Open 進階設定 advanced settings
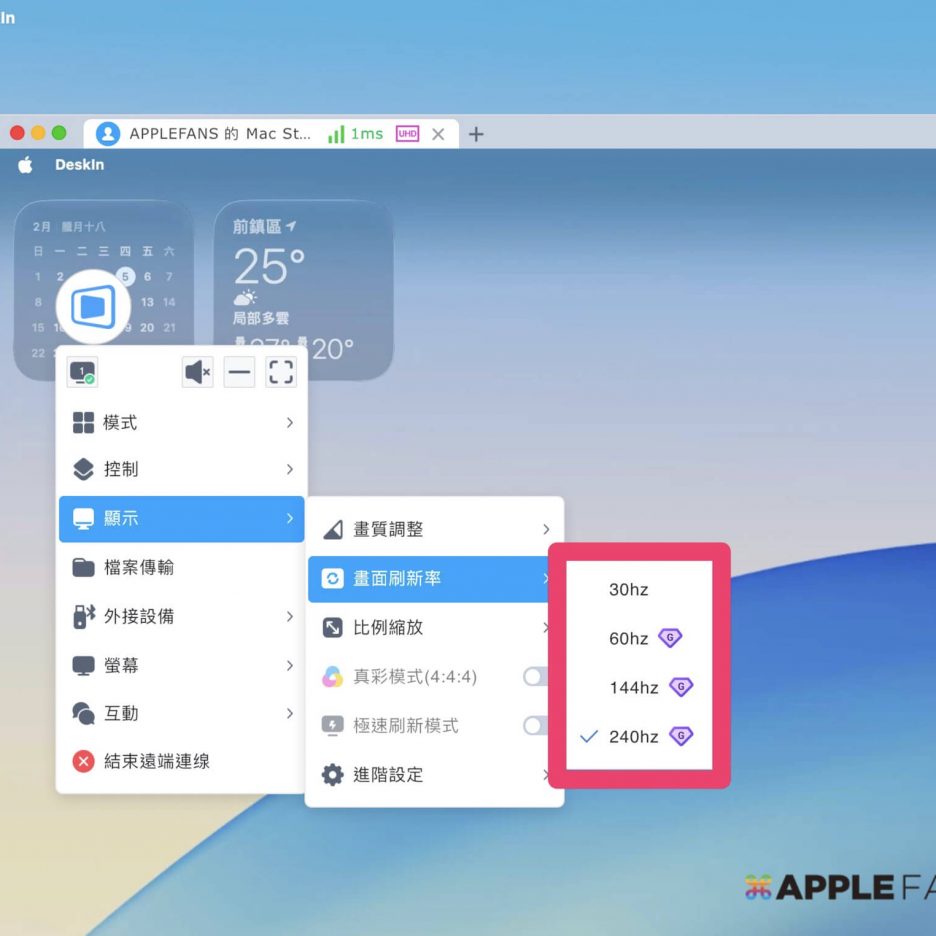Image resolution: width=936 pixels, height=936 pixels. [434, 774]
